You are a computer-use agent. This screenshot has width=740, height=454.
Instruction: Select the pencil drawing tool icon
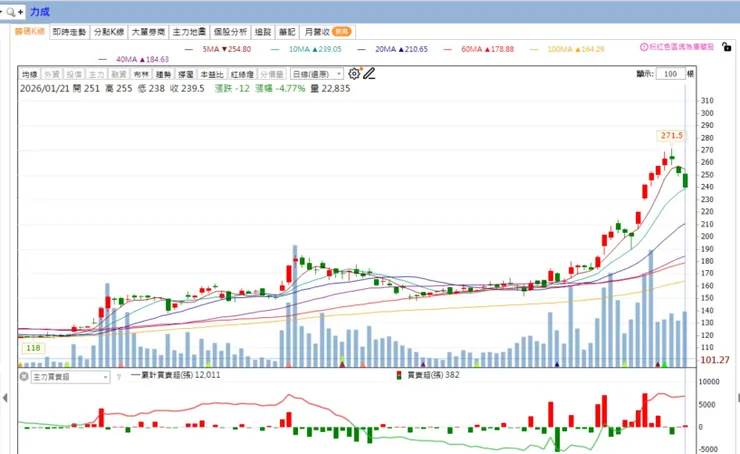(369, 73)
